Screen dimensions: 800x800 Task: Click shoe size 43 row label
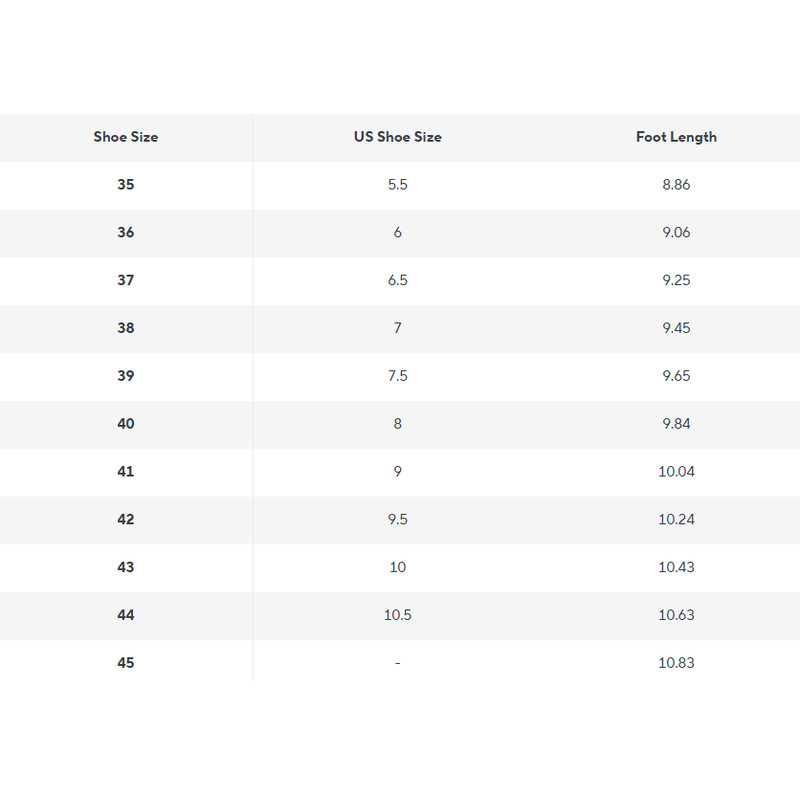point(126,567)
